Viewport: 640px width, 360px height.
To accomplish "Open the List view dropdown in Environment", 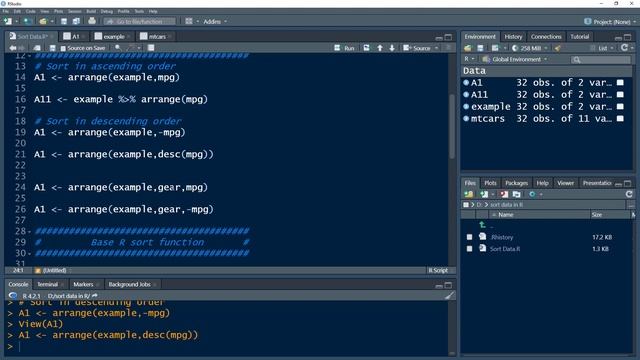I will [x=602, y=48].
